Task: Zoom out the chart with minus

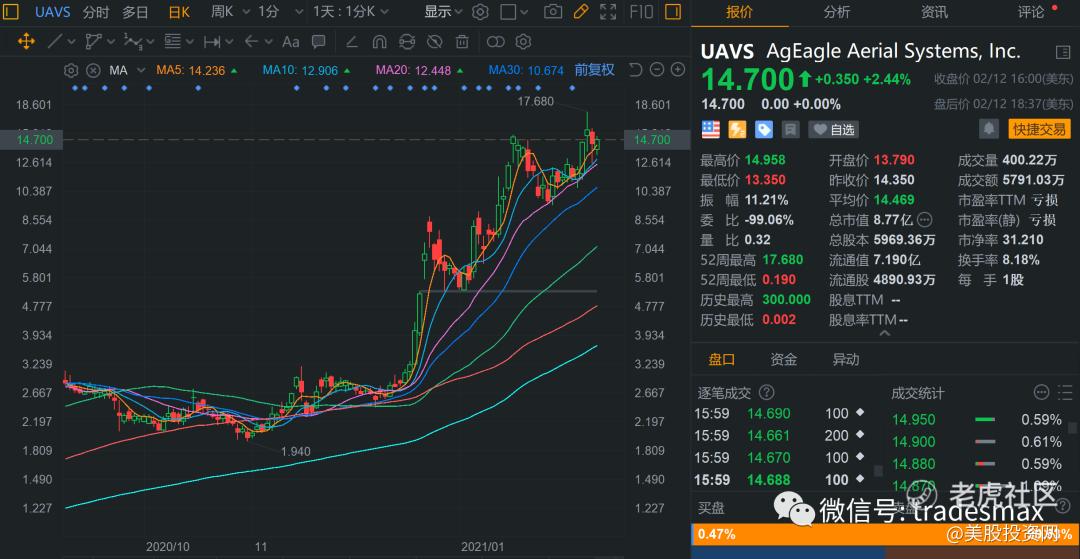Action: 657,70
